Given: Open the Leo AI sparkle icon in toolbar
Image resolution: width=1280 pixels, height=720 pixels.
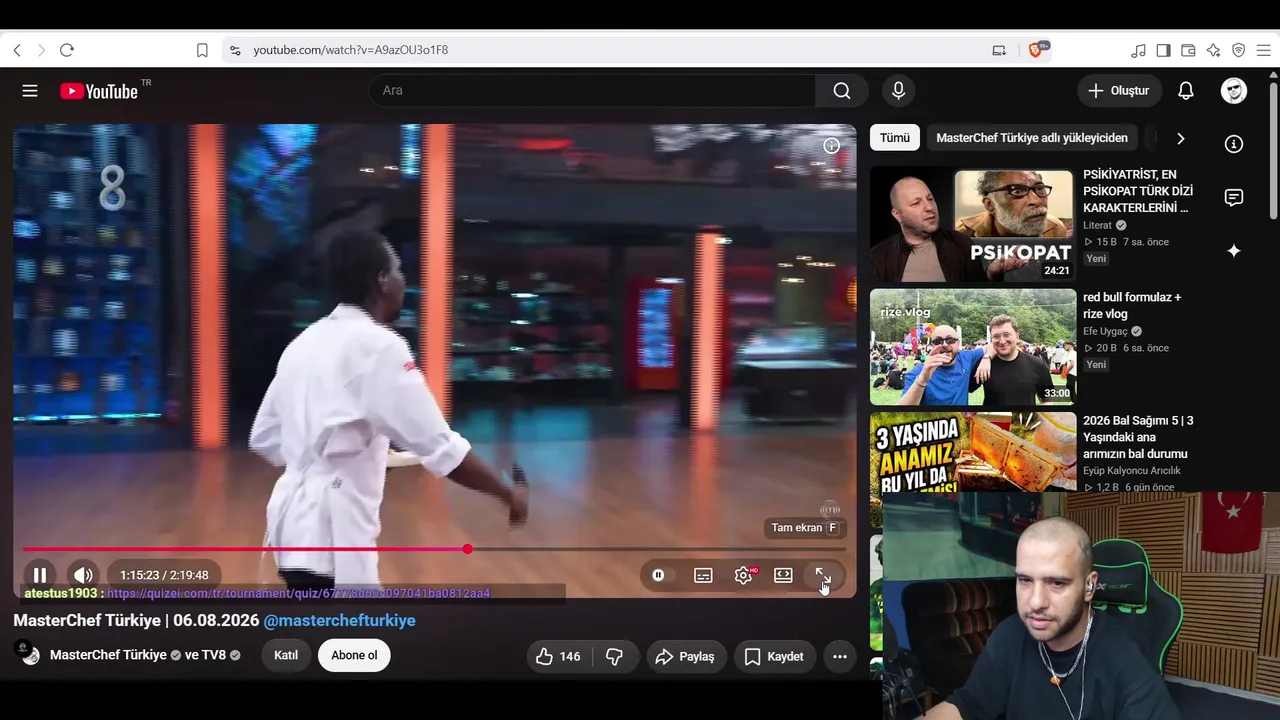Looking at the screenshot, I should [x=1213, y=50].
